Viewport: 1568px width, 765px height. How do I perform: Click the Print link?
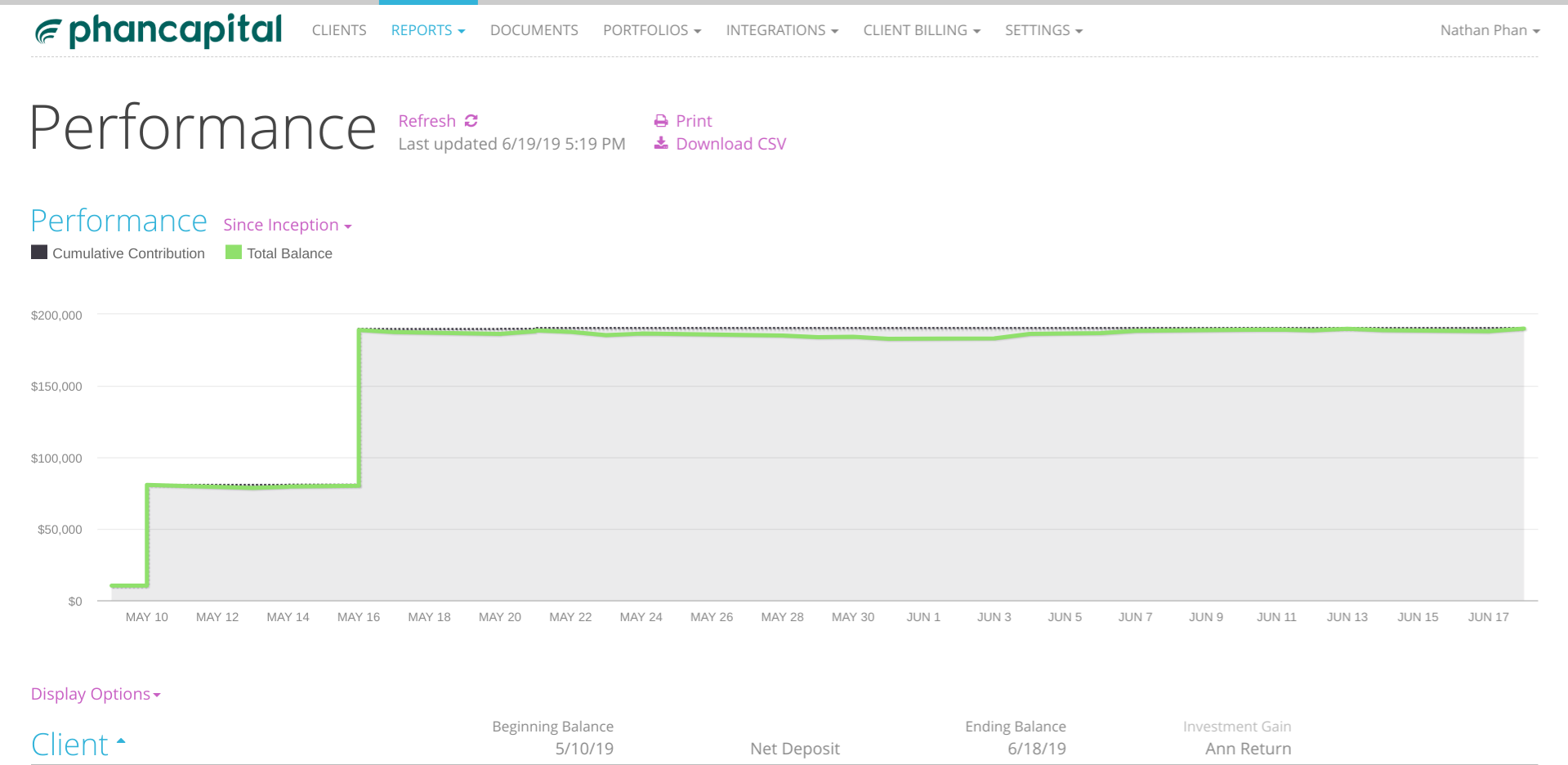(695, 121)
